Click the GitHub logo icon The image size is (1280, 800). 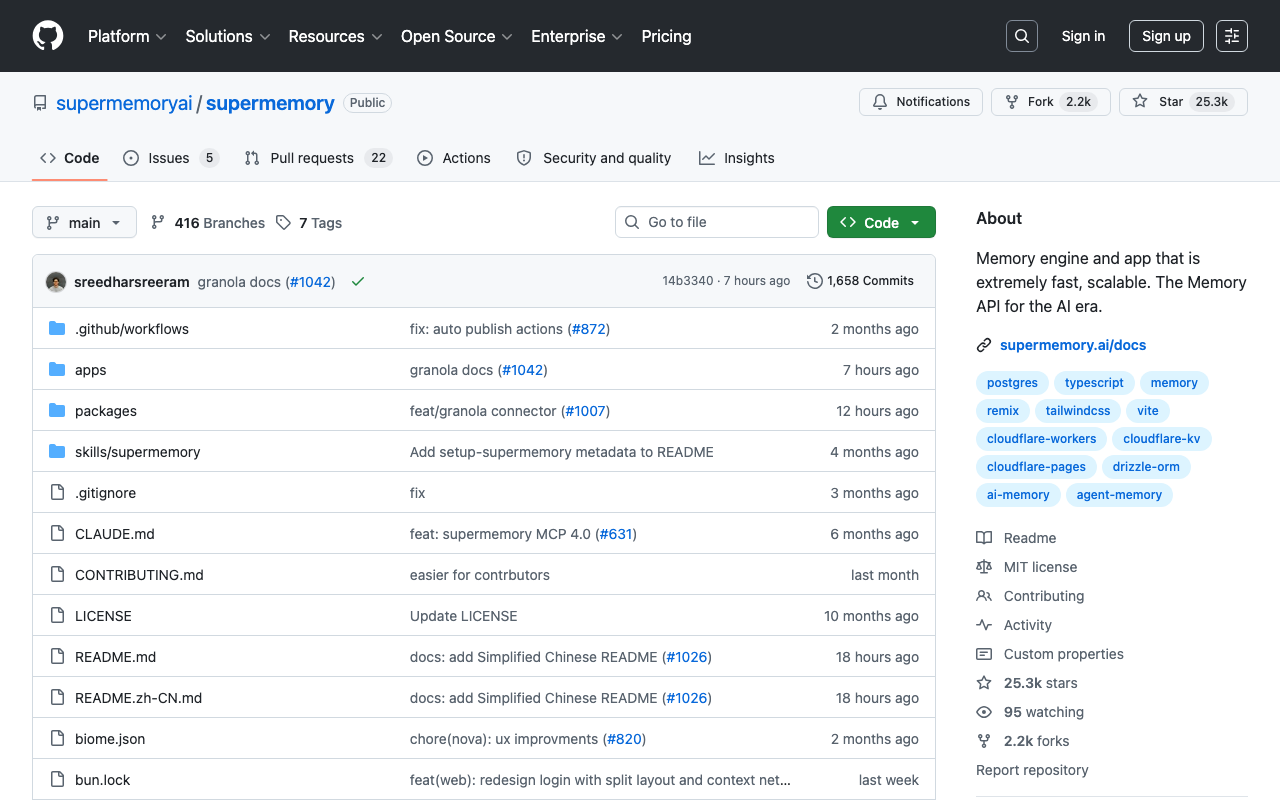[48, 36]
